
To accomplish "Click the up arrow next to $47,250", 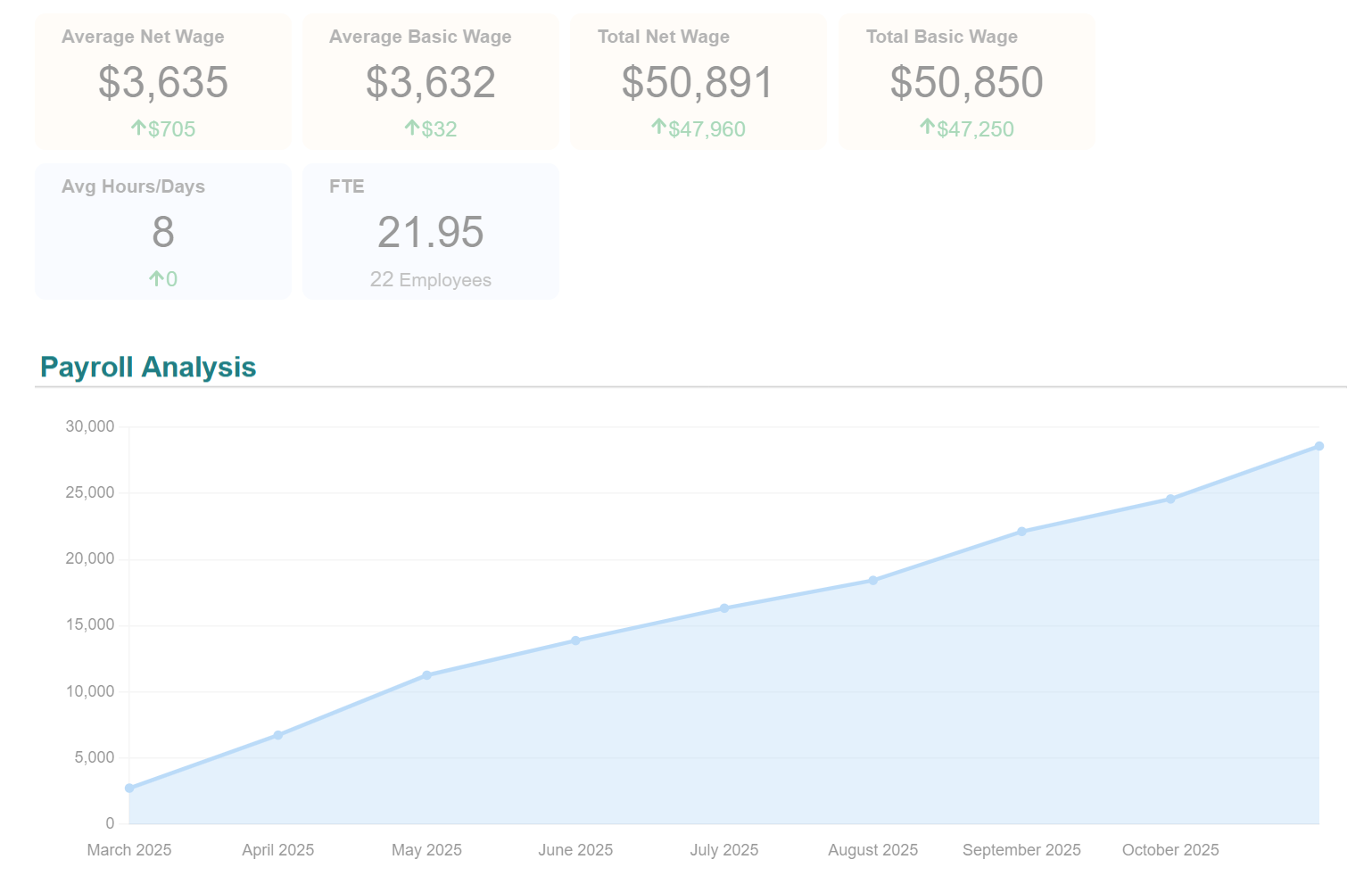I will coord(927,127).
